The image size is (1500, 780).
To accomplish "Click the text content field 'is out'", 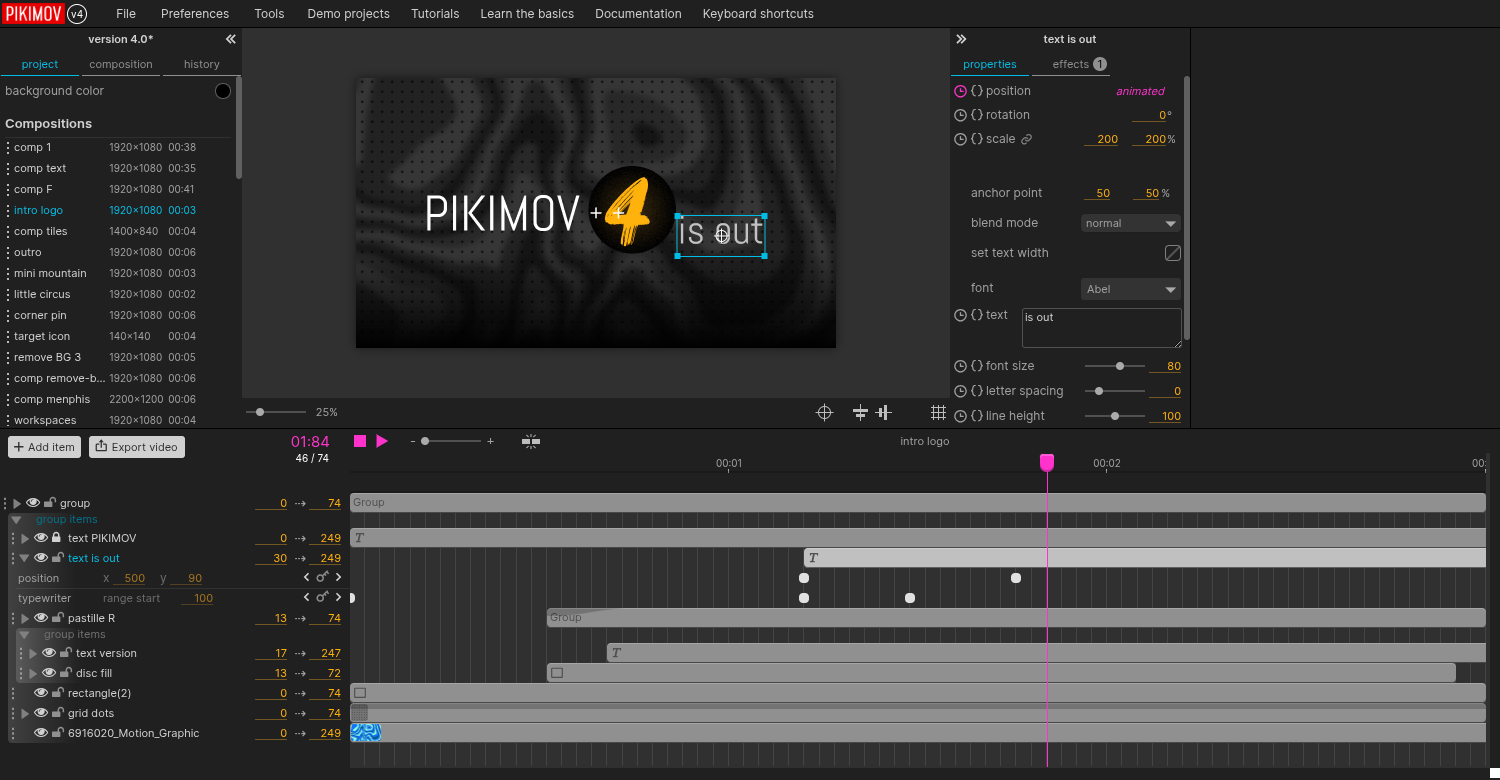I will [1101, 328].
